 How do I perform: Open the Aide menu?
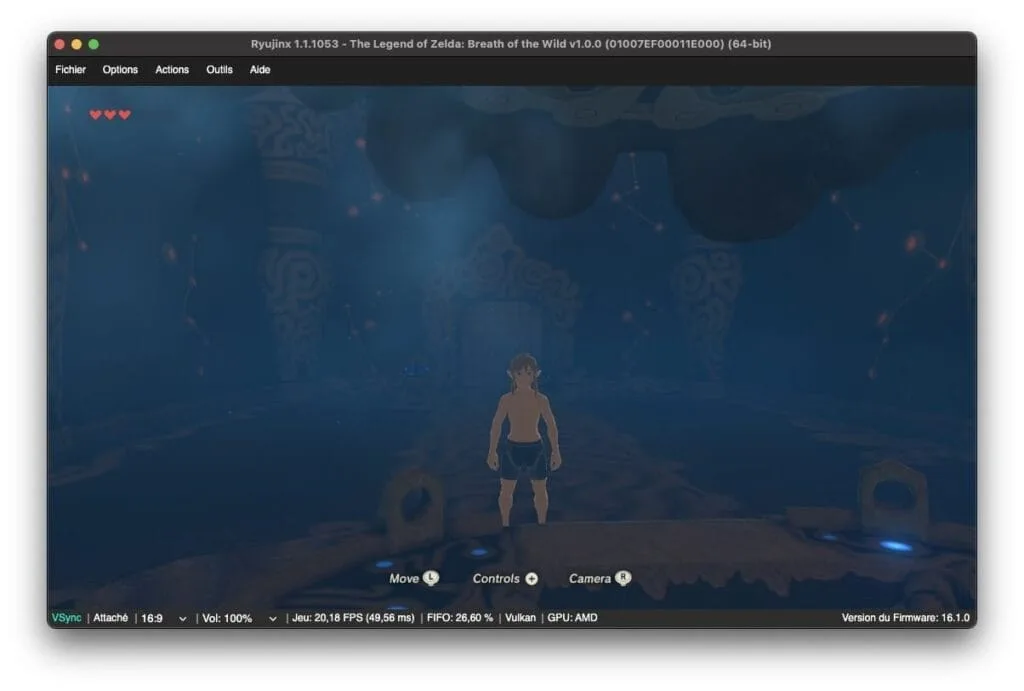260,70
